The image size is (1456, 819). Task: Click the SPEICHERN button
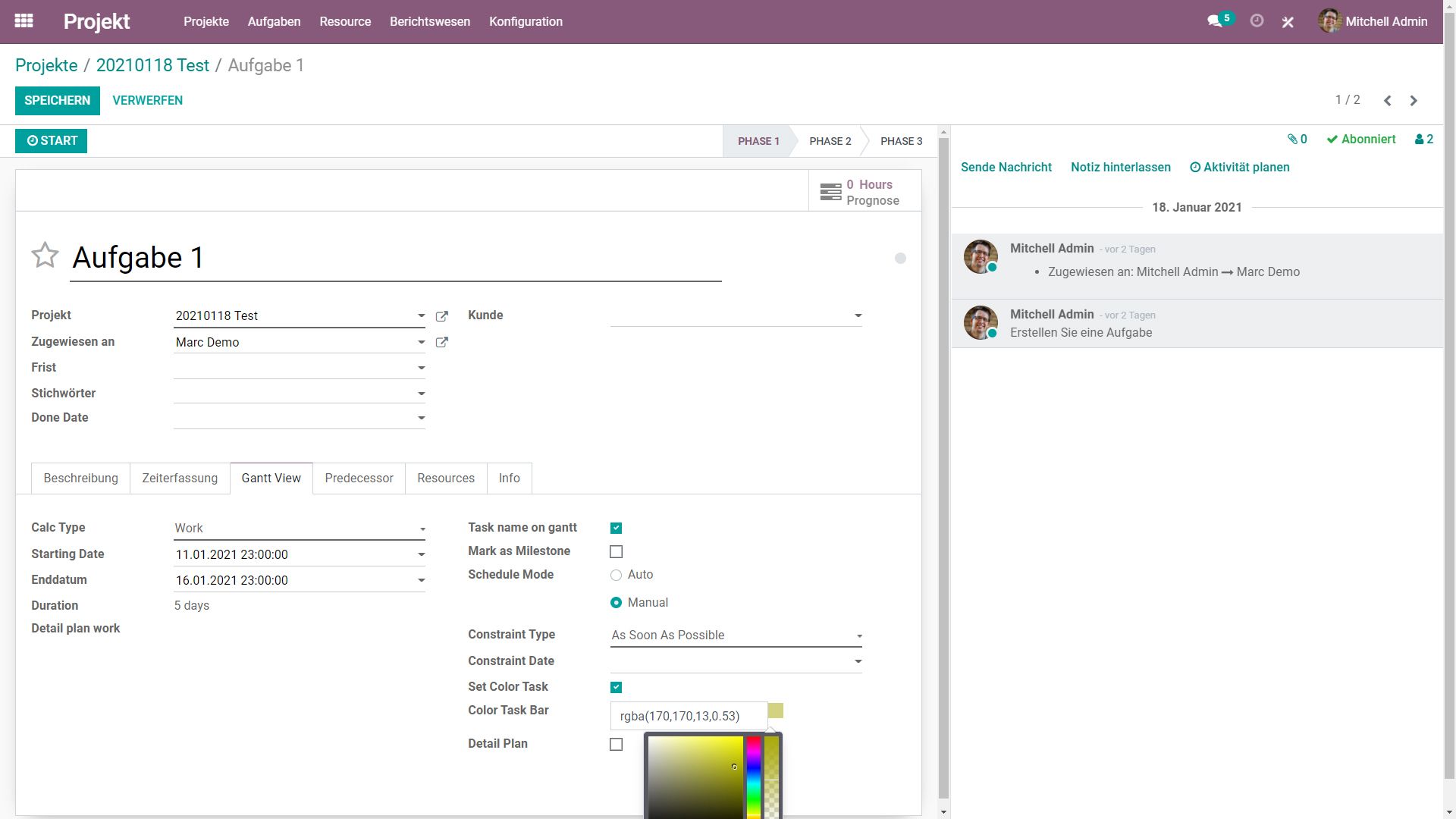57,101
